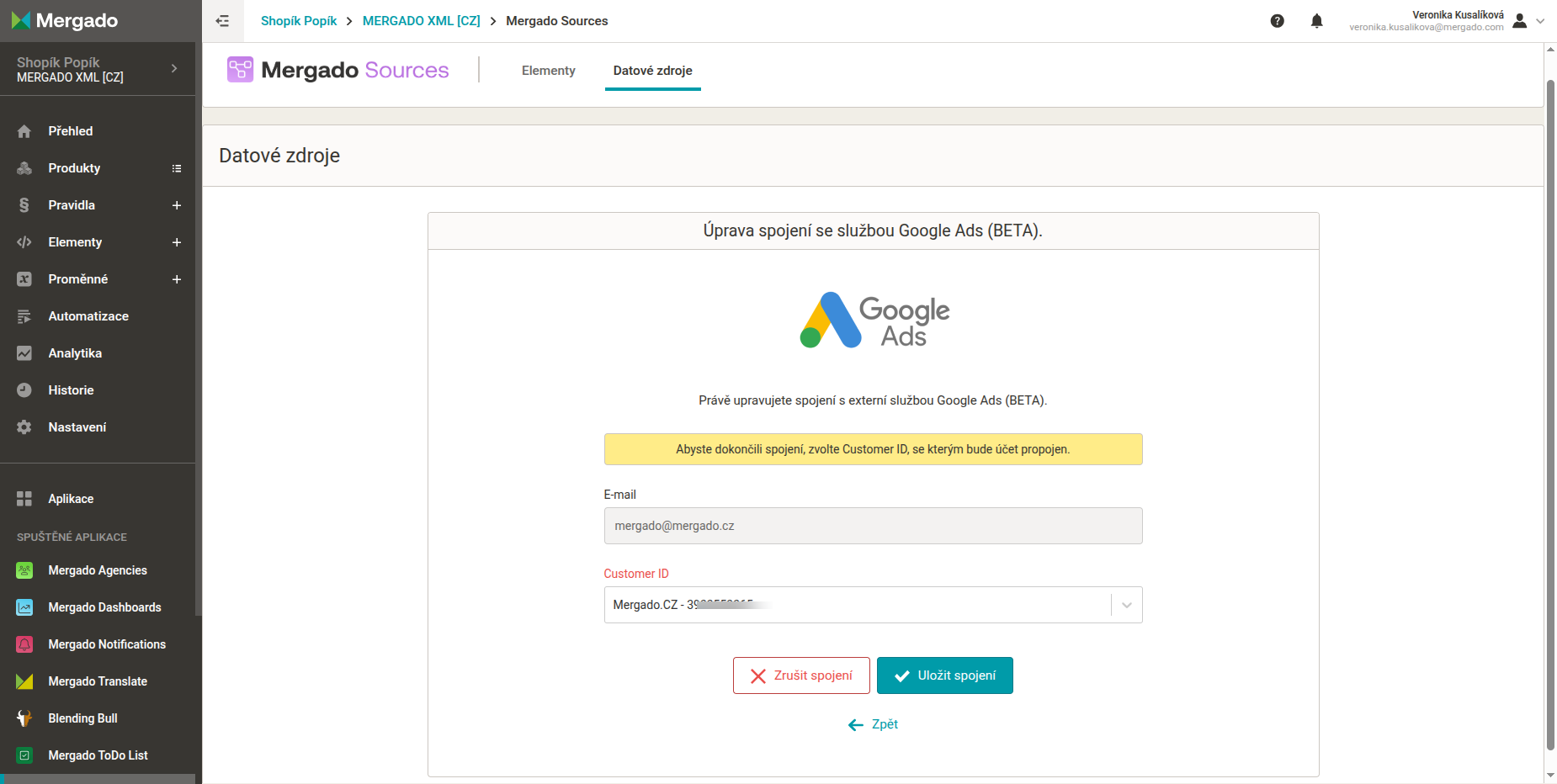Click the Mergado Agencies app icon
The height and width of the screenshot is (784, 1557).
point(24,570)
